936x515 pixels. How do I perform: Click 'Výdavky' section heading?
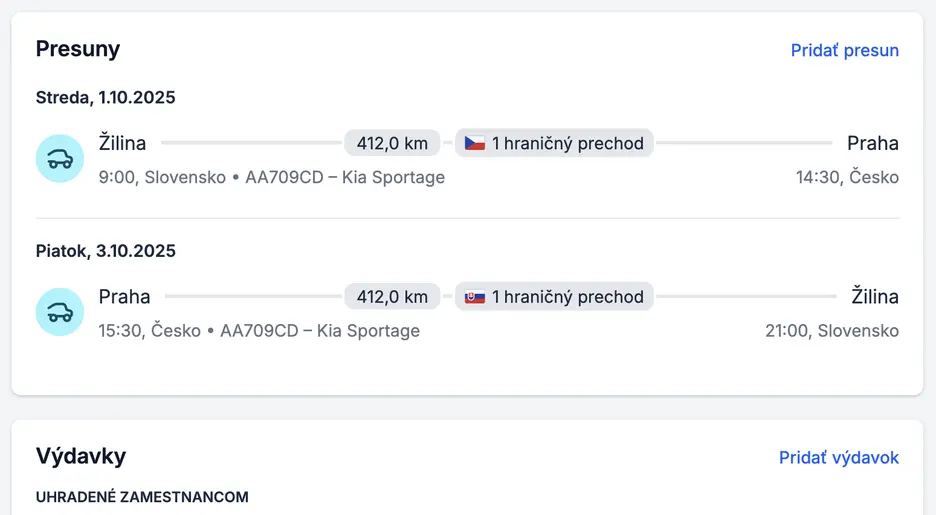tap(81, 456)
